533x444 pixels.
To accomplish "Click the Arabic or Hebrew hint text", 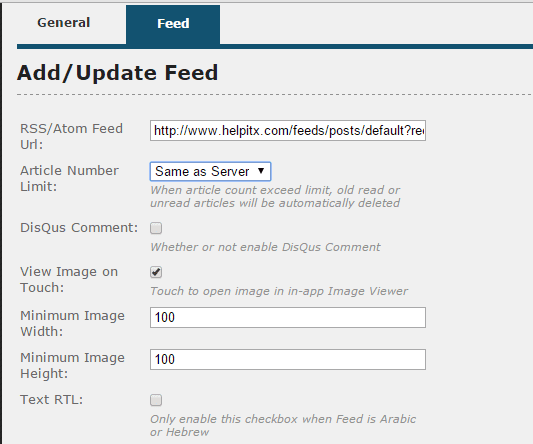I will (x=283, y=425).
